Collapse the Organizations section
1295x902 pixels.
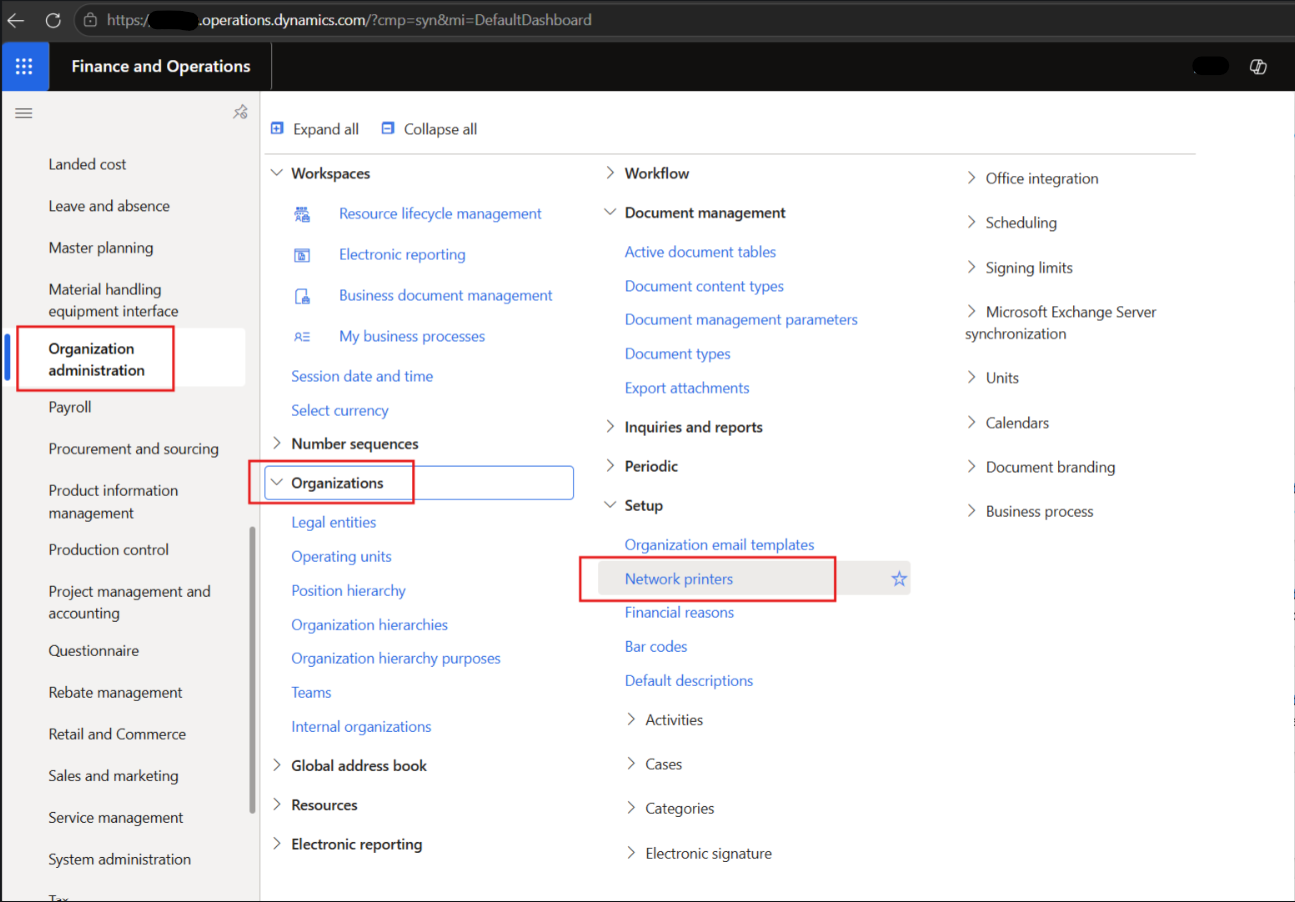point(276,483)
